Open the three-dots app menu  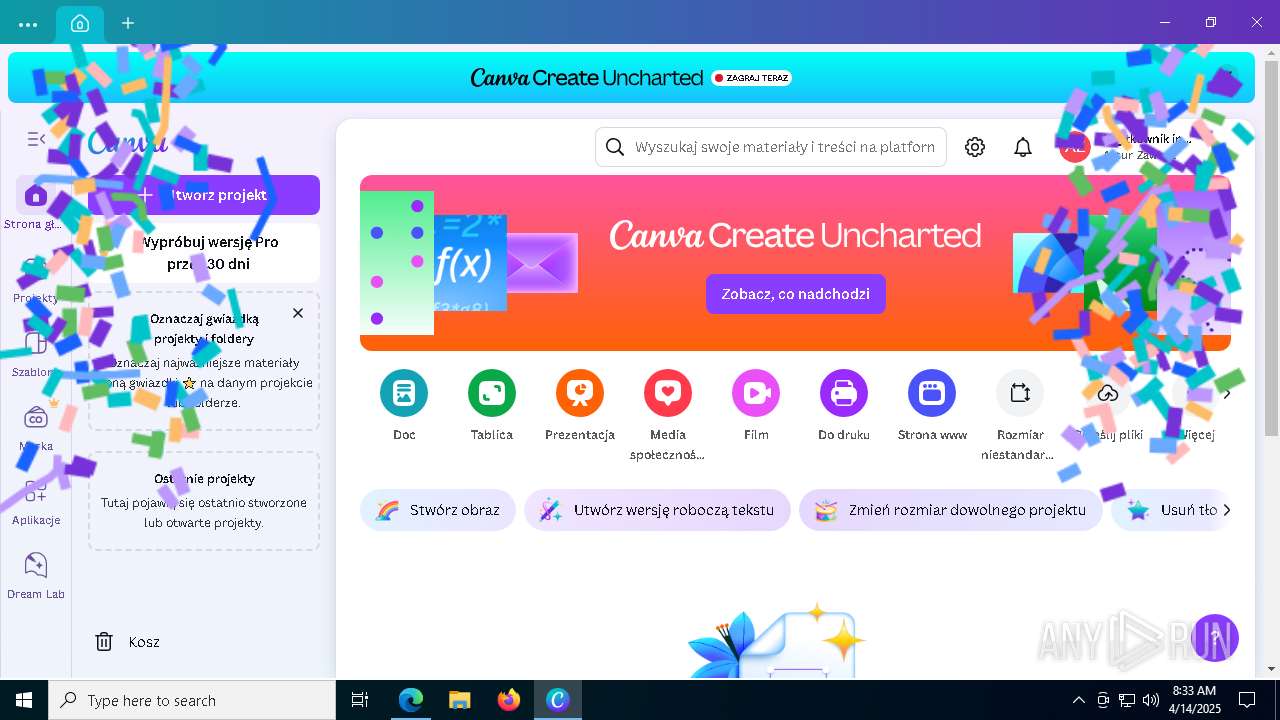[28, 24]
